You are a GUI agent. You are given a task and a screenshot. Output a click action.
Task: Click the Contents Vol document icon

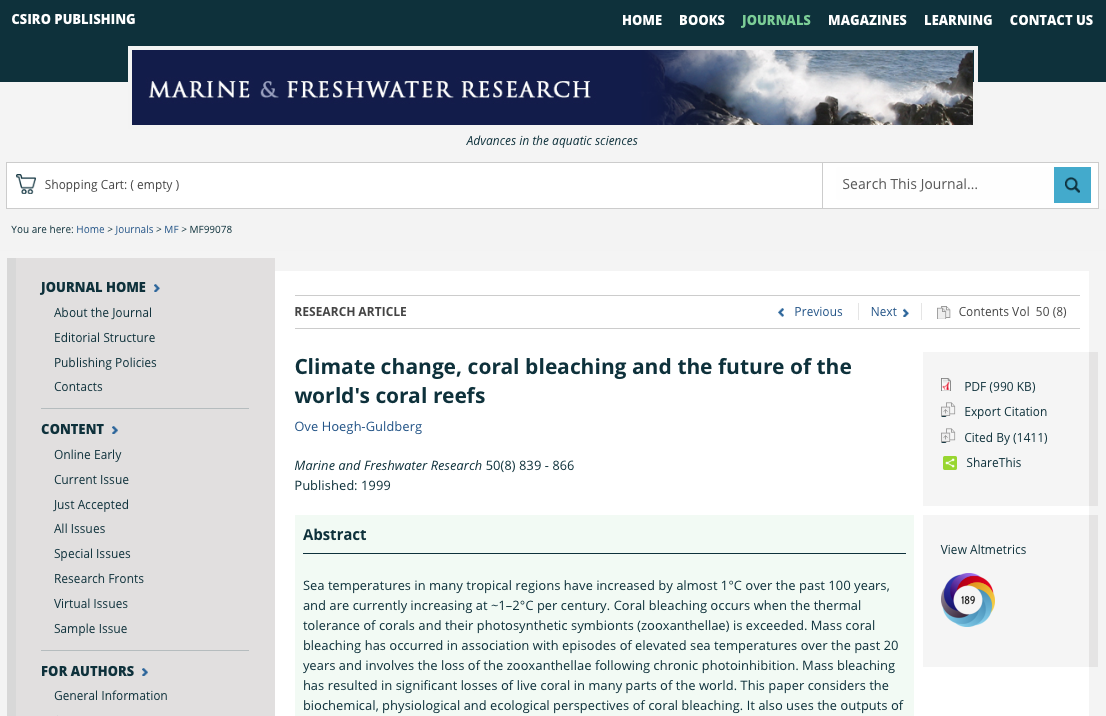click(x=943, y=312)
